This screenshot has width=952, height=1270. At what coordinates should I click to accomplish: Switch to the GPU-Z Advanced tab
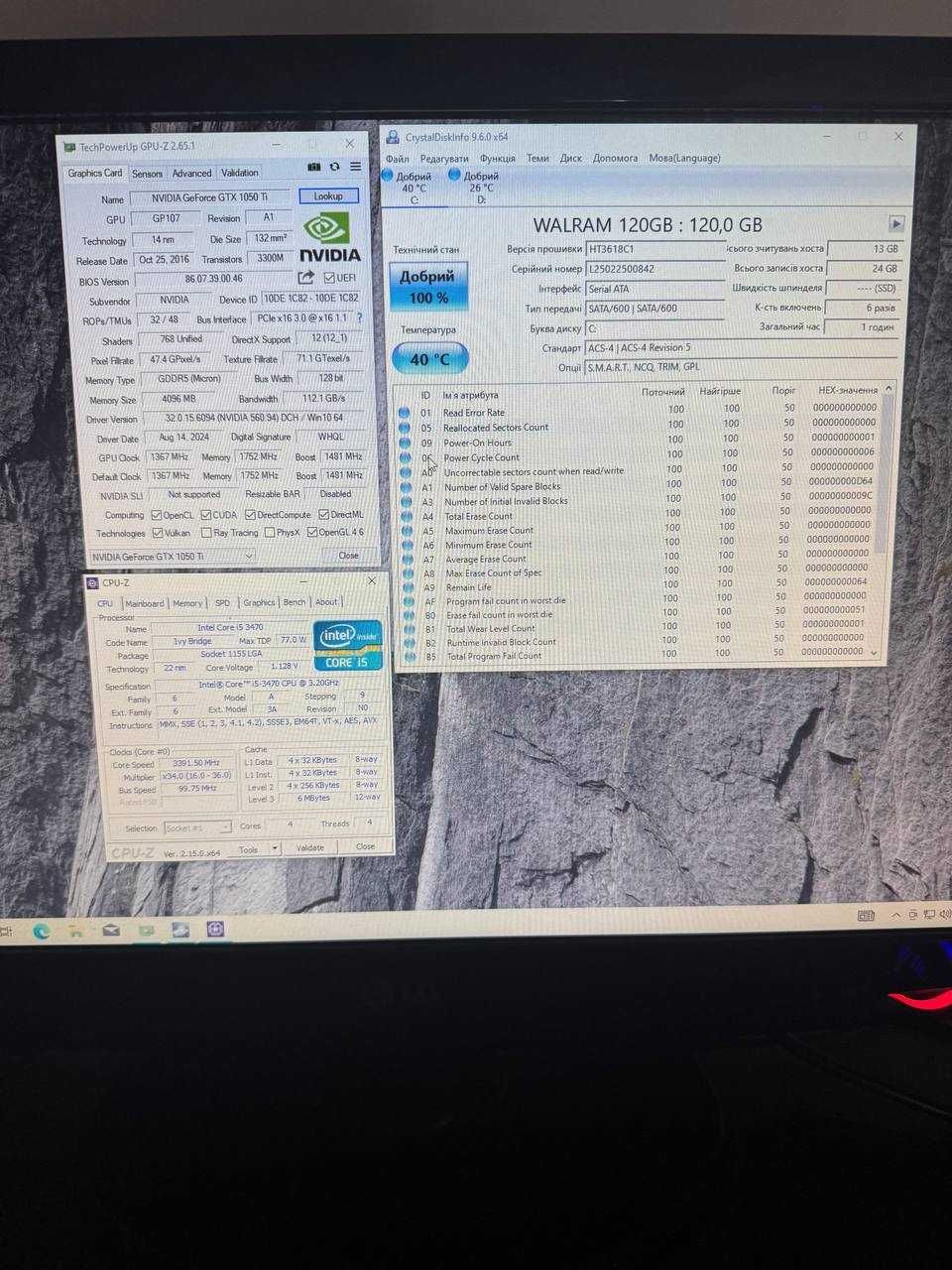pos(191,173)
